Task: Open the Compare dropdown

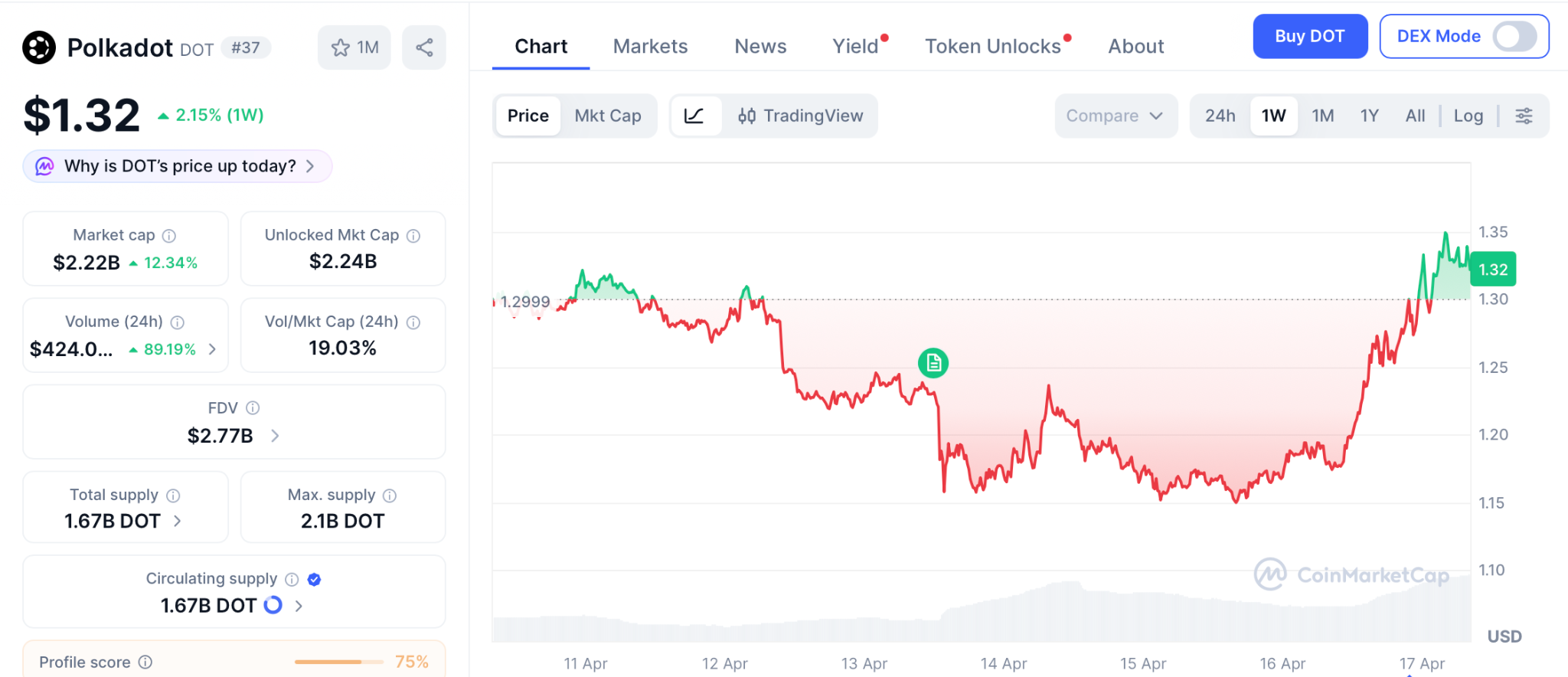Action: (x=1115, y=116)
